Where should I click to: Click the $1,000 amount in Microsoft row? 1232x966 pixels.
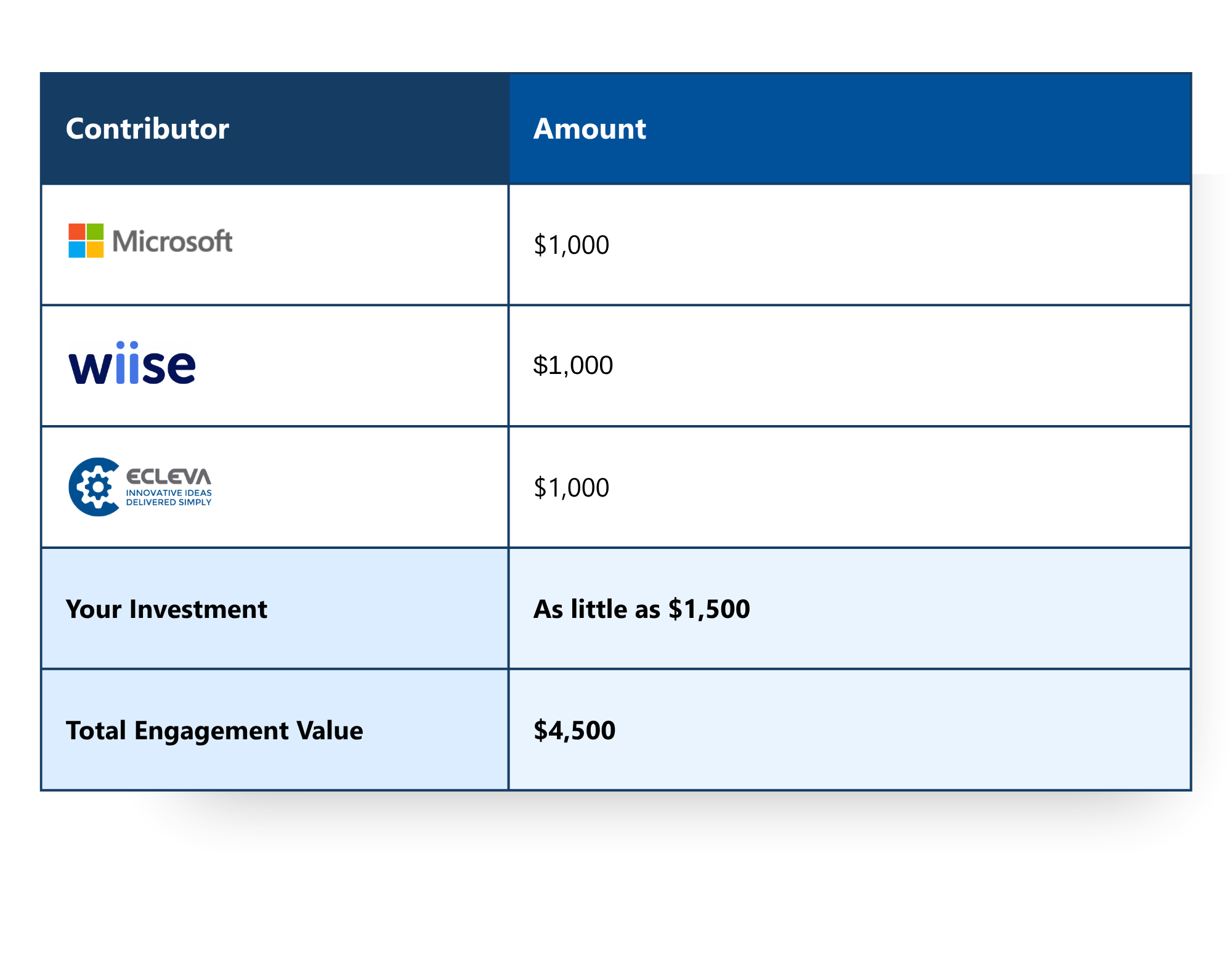[x=571, y=245]
